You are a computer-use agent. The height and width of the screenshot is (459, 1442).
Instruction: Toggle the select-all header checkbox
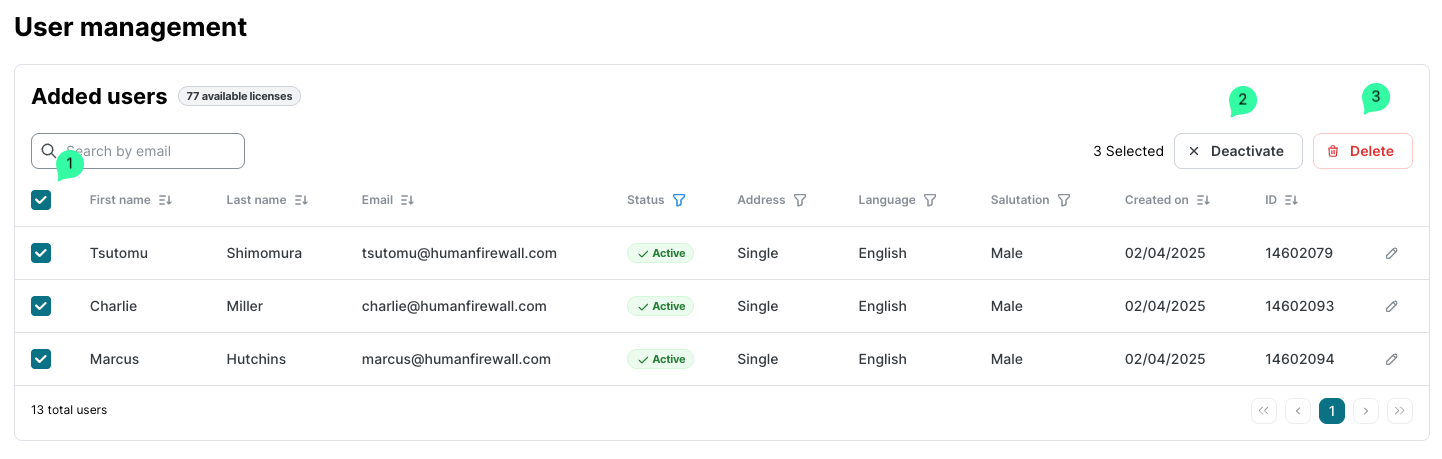pos(41,200)
